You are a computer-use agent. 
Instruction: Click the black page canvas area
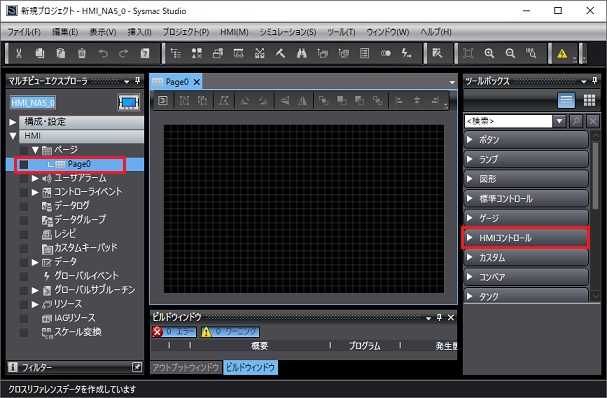(x=304, y=209)
